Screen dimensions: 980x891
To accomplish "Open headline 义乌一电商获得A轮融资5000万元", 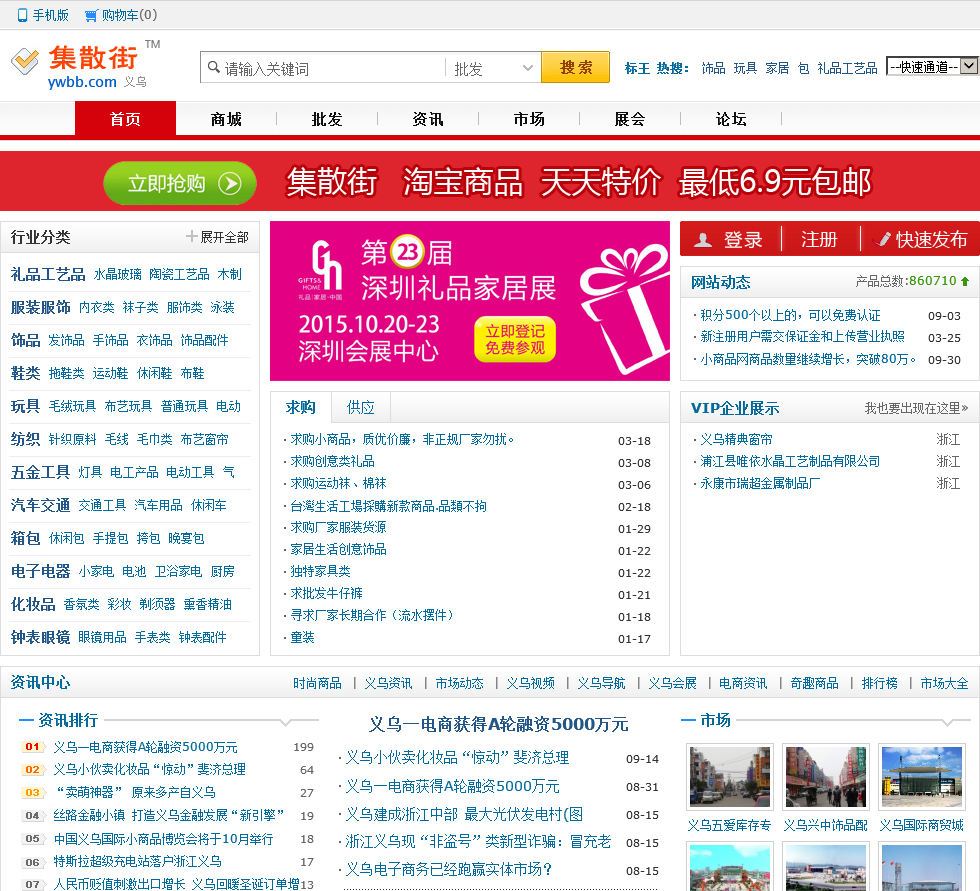I will pos(498,724).
